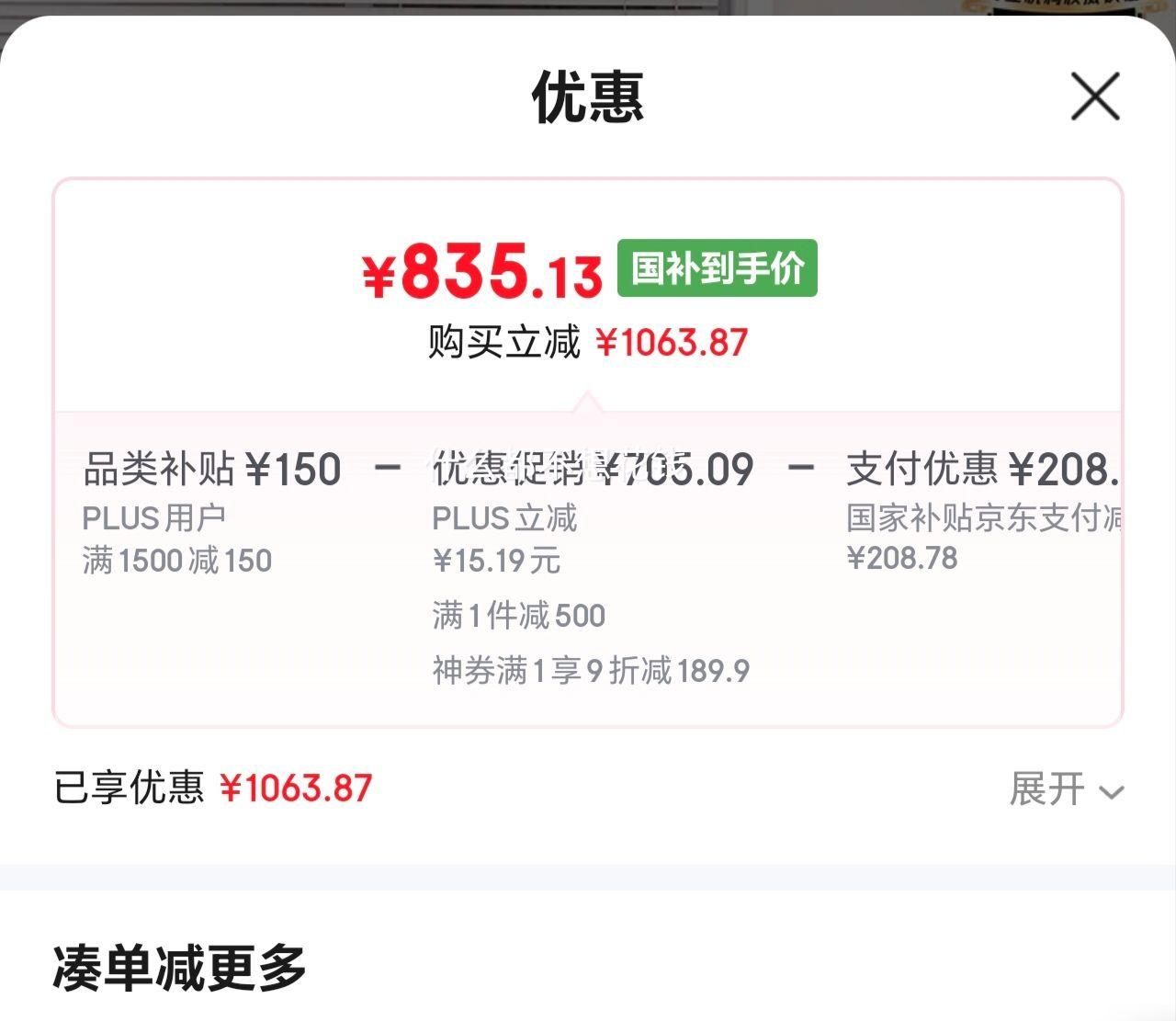The height and width of the screenshot is (1021, 1176).
Task: Open 支付优惠 payment discount item
Action: point(983,469)
